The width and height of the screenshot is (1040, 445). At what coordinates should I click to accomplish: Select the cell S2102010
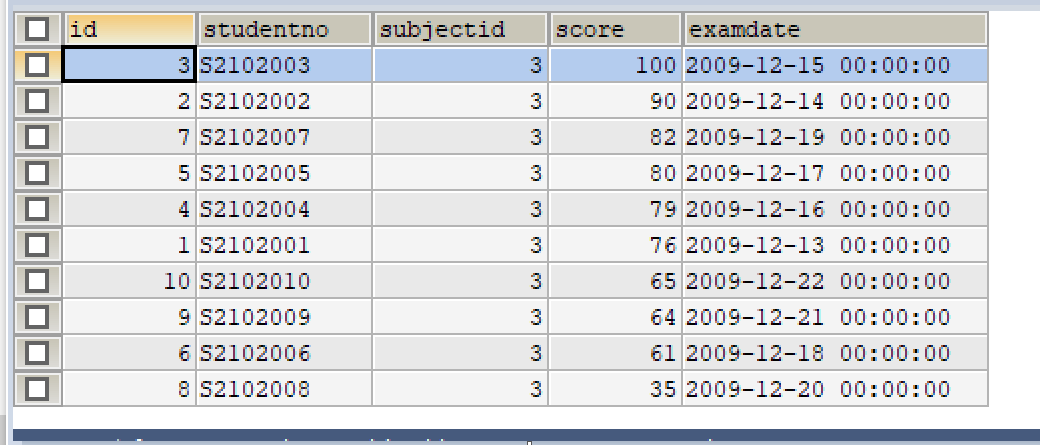(285, 281)
